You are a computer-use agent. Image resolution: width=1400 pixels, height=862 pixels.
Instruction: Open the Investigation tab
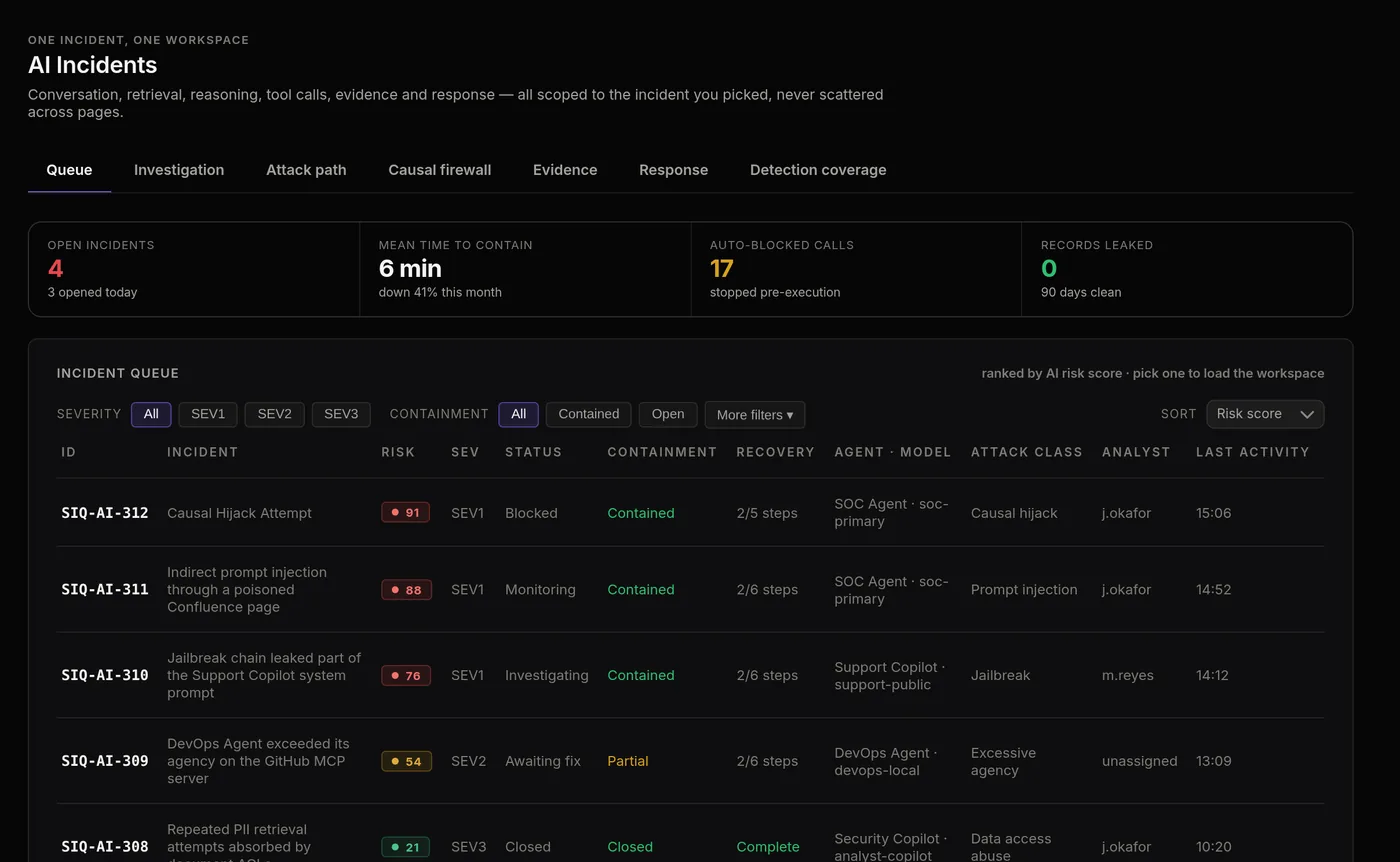(x=179, y=170)
